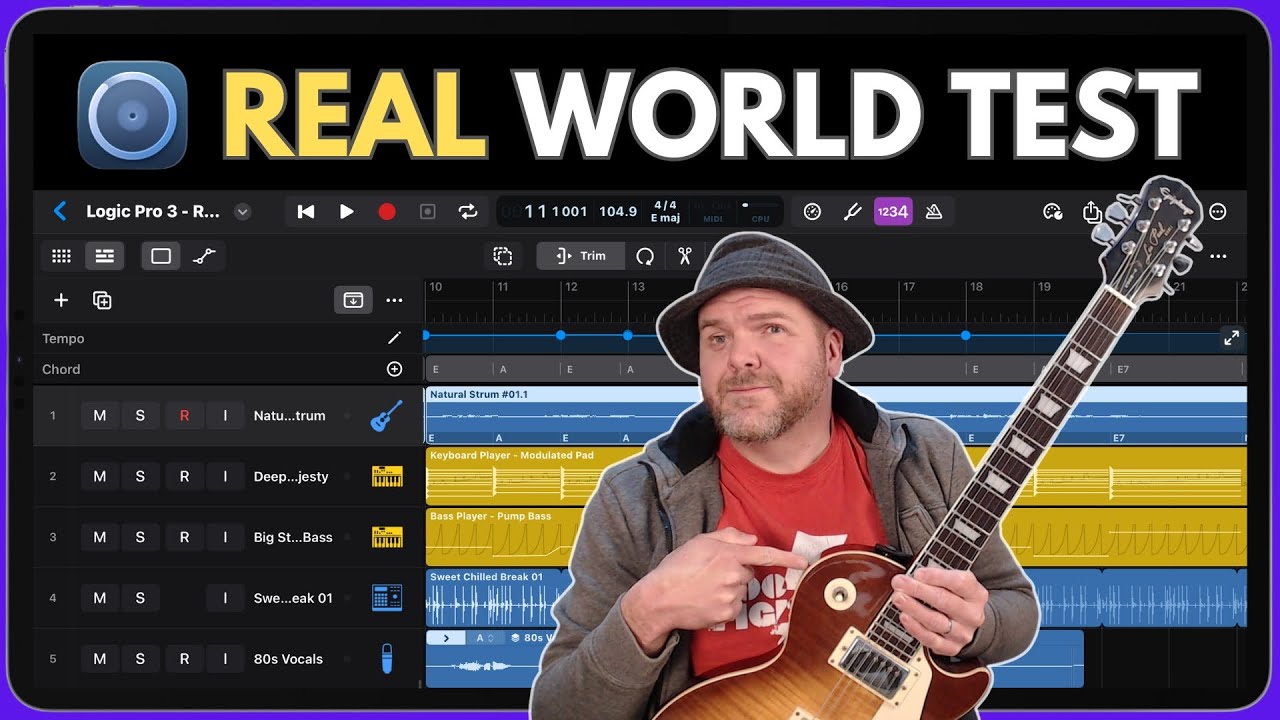The width and height of the screenshot is (1280, 720).
Task: Open the project title dropdown chevron
Action: coord(242,212)
